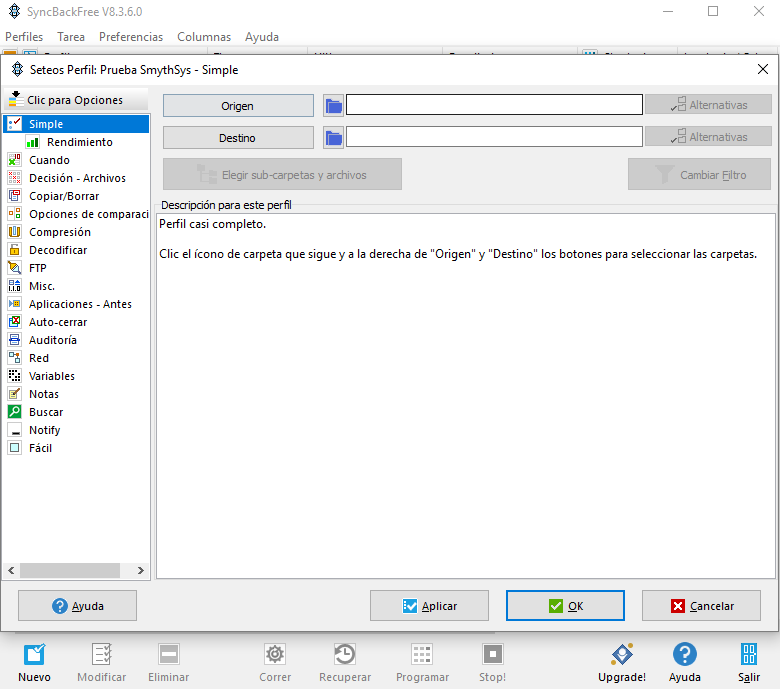Image resolution: width=780 pixels, height=689 pixels.
Task: Open the Cuando settings section
Action: (49, 160)
